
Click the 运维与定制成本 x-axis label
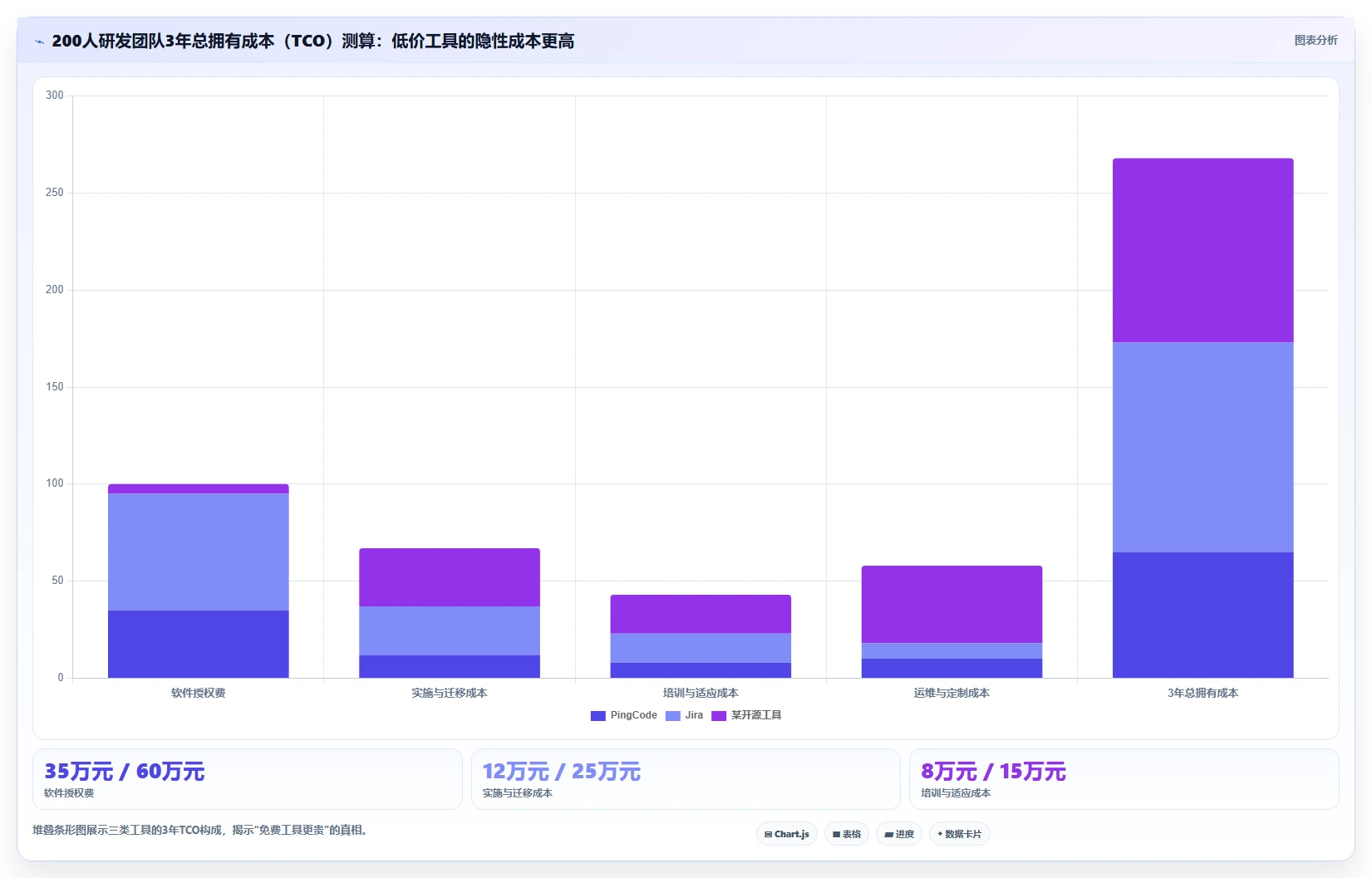[952, 693]
